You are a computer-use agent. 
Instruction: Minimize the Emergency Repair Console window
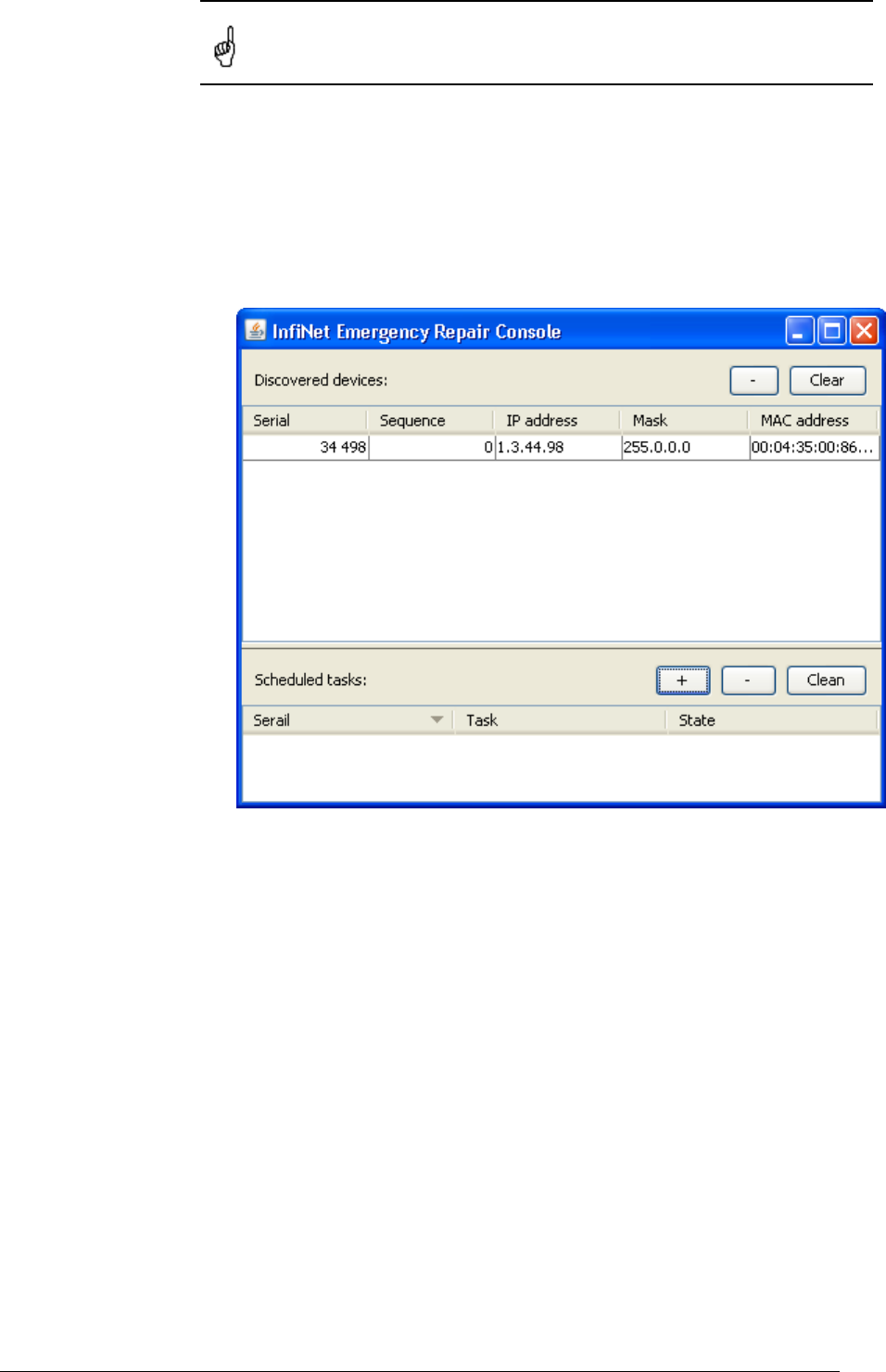[x=800, y=331]
